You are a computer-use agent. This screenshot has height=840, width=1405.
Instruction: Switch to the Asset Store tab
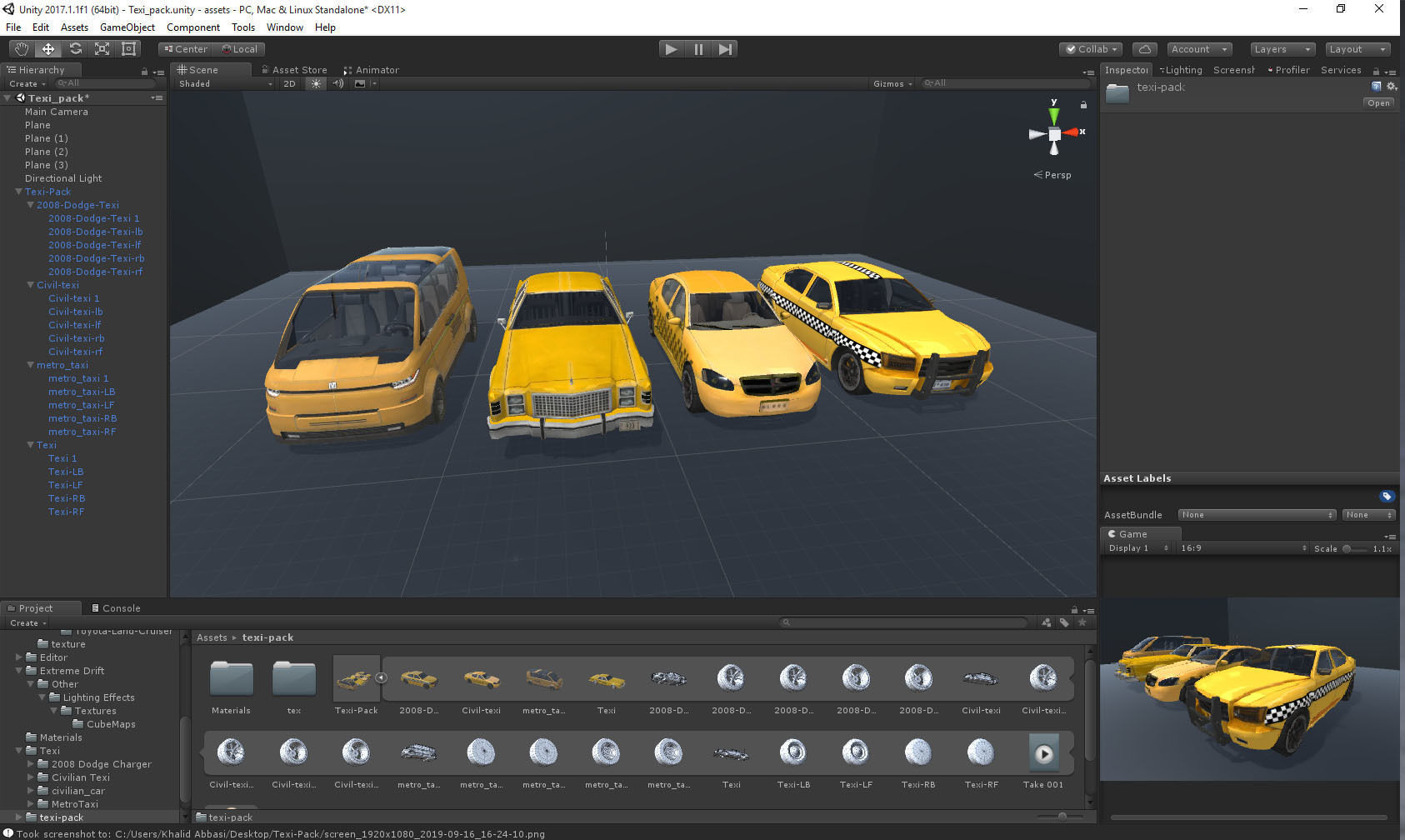pyautogui.click(x=294, y=70)
